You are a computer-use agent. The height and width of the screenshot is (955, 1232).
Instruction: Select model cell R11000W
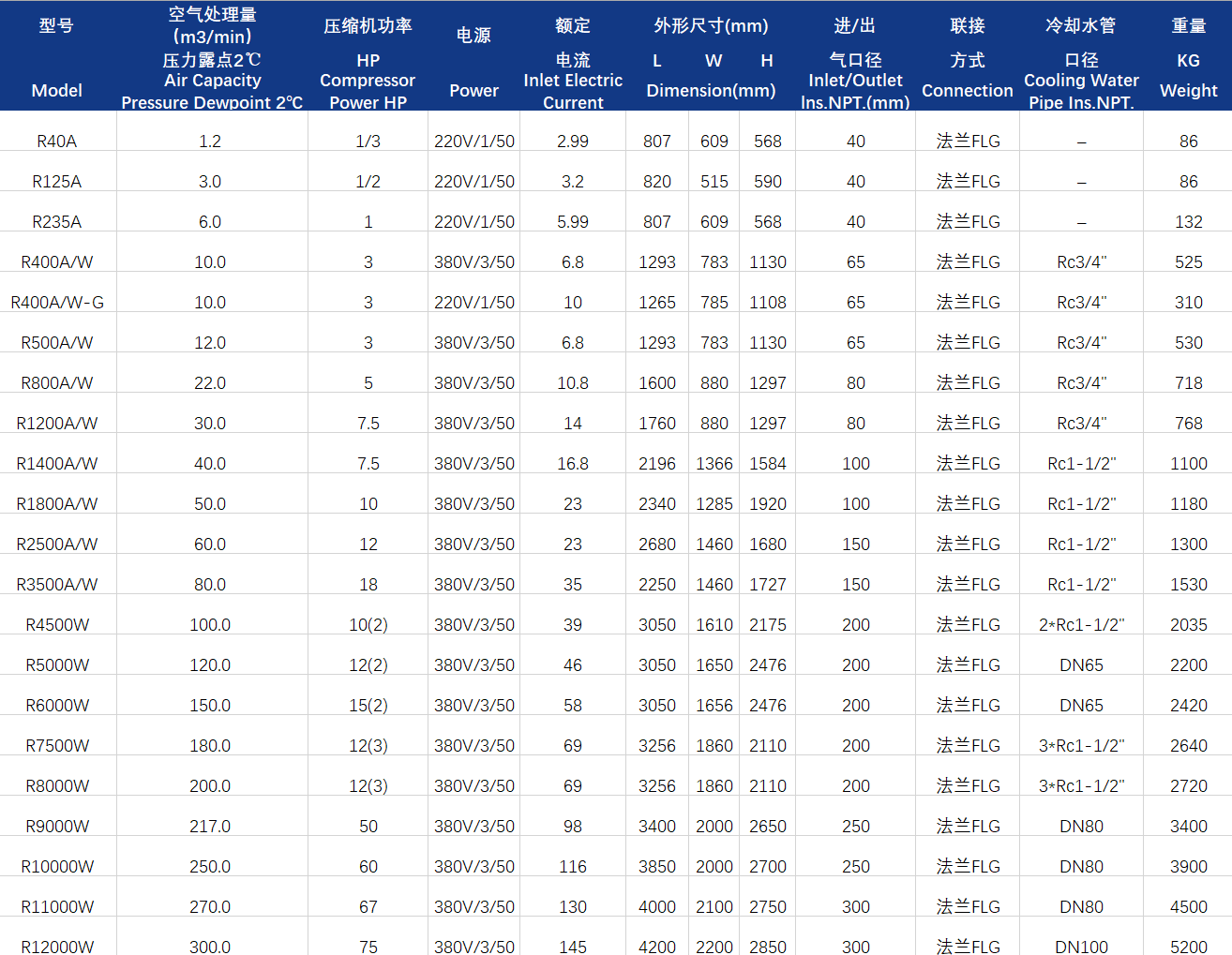(56, 907)
